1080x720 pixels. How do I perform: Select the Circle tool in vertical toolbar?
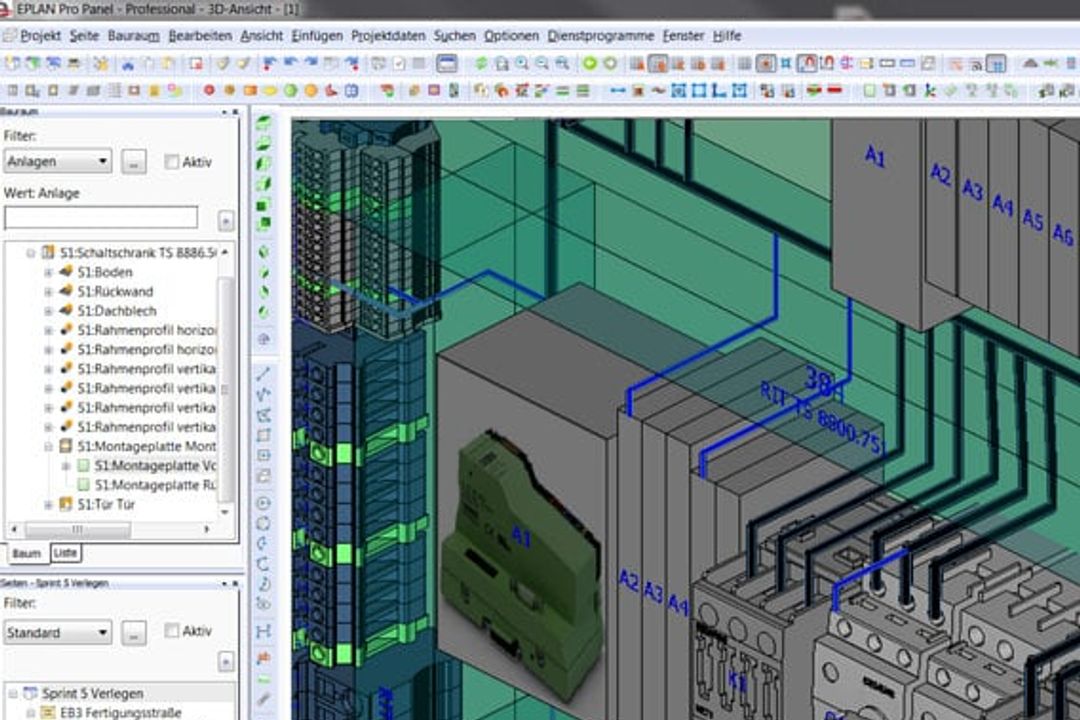pos(263,503)
